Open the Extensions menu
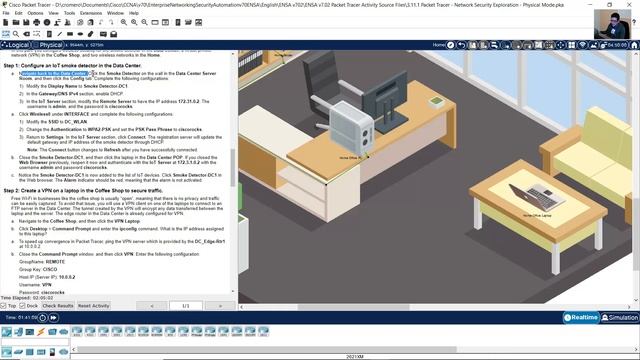 click(x=91, y=13)
